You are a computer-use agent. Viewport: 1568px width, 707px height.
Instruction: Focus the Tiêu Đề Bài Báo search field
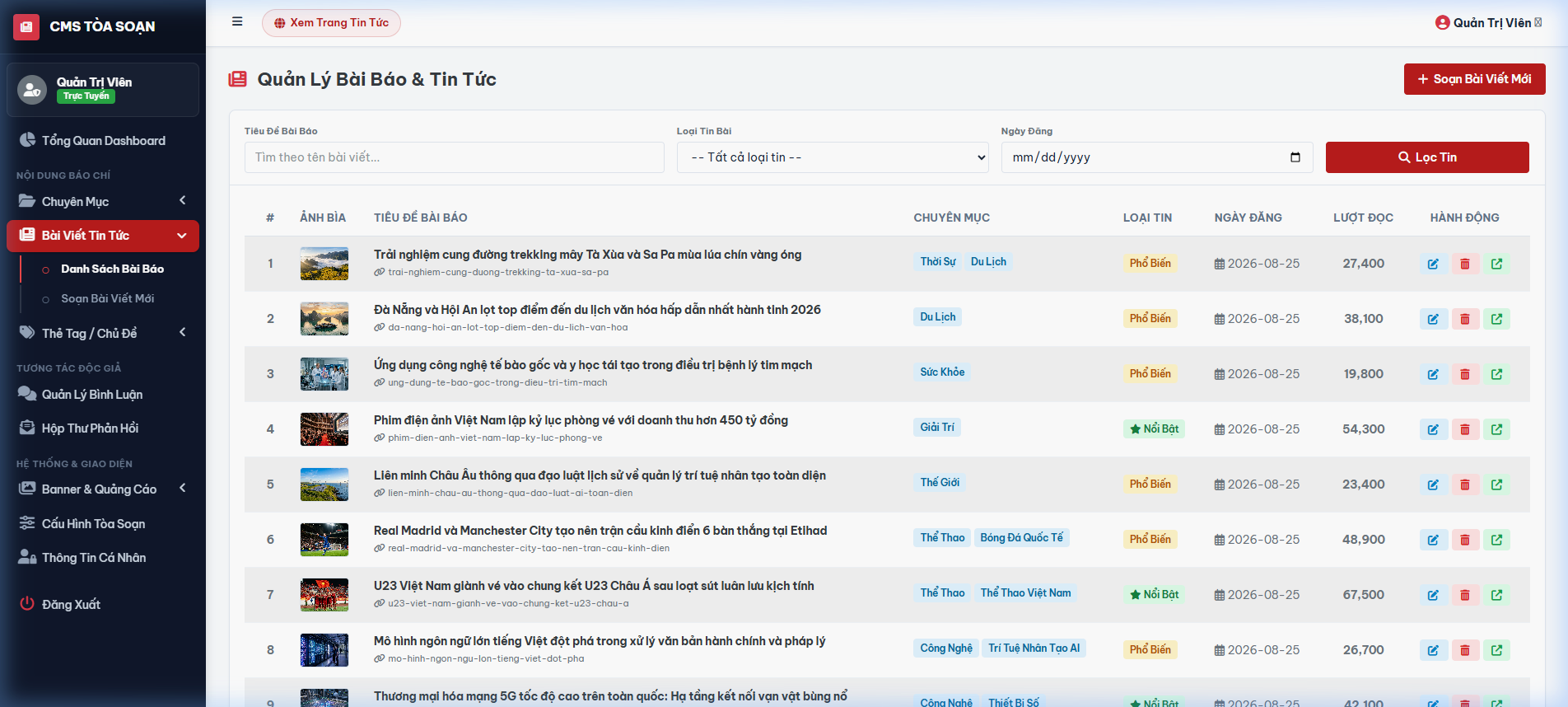point(455,157)
